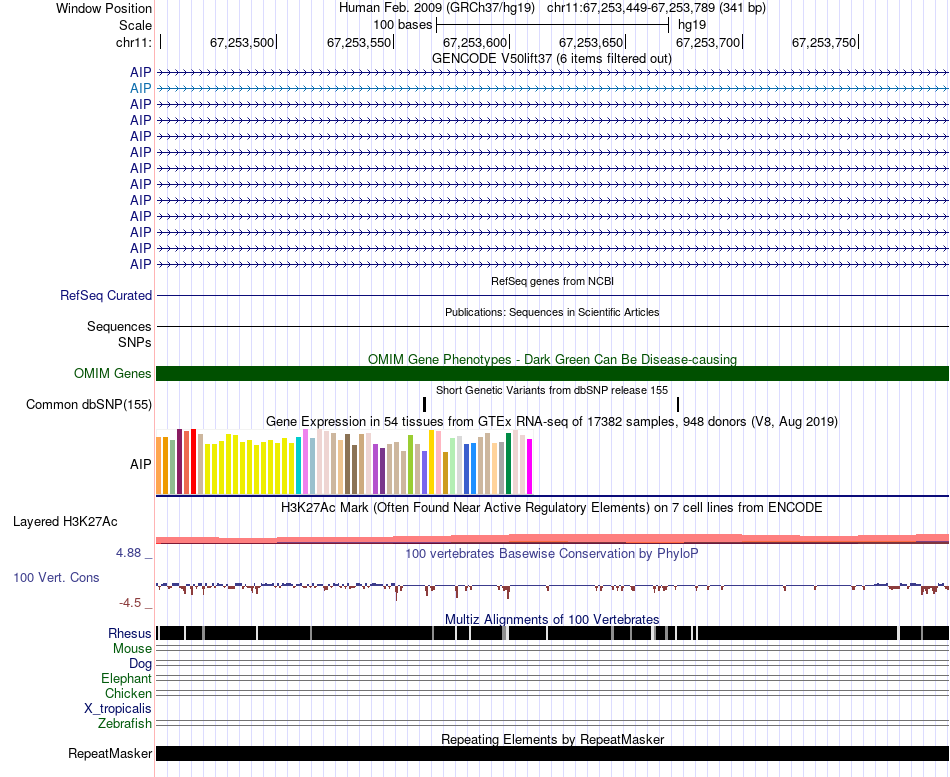This screenshot has height=777, width=950.
Task: Click the light-blue AIP transcript intron line
Action: [553, 88]
